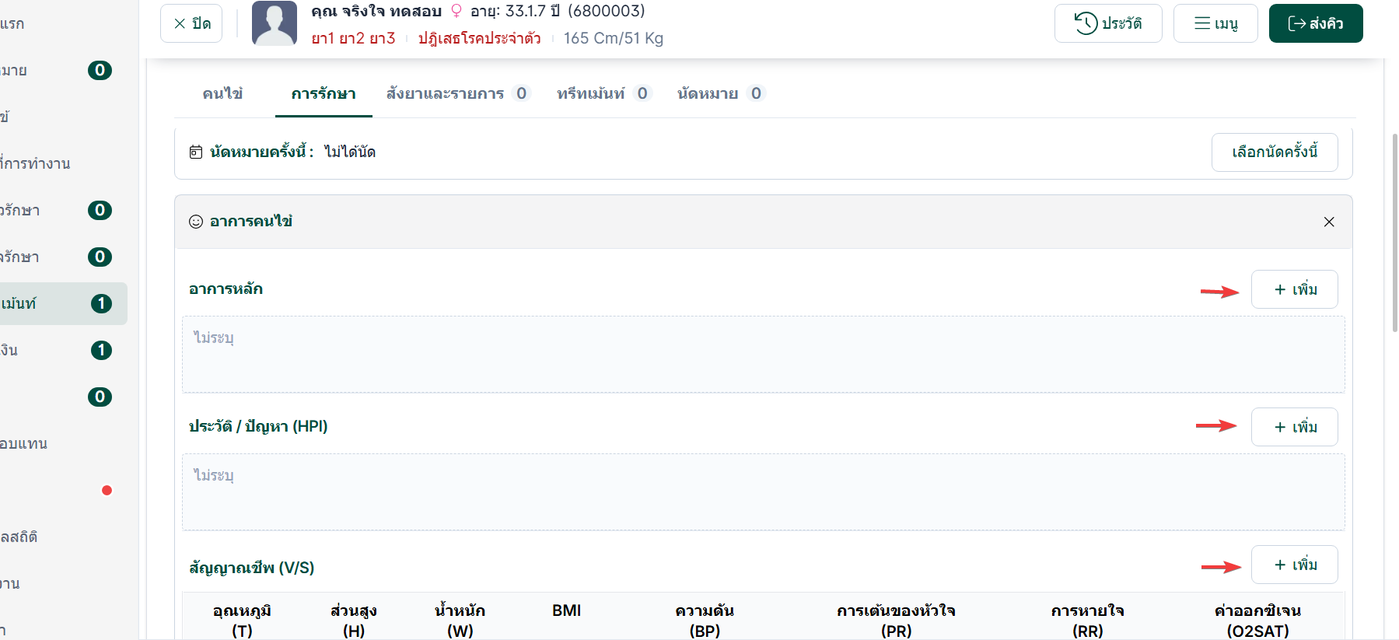Open the นัดหมาย tab
Viewport: 1399px width, 640px height.
(x=721, y=93)
